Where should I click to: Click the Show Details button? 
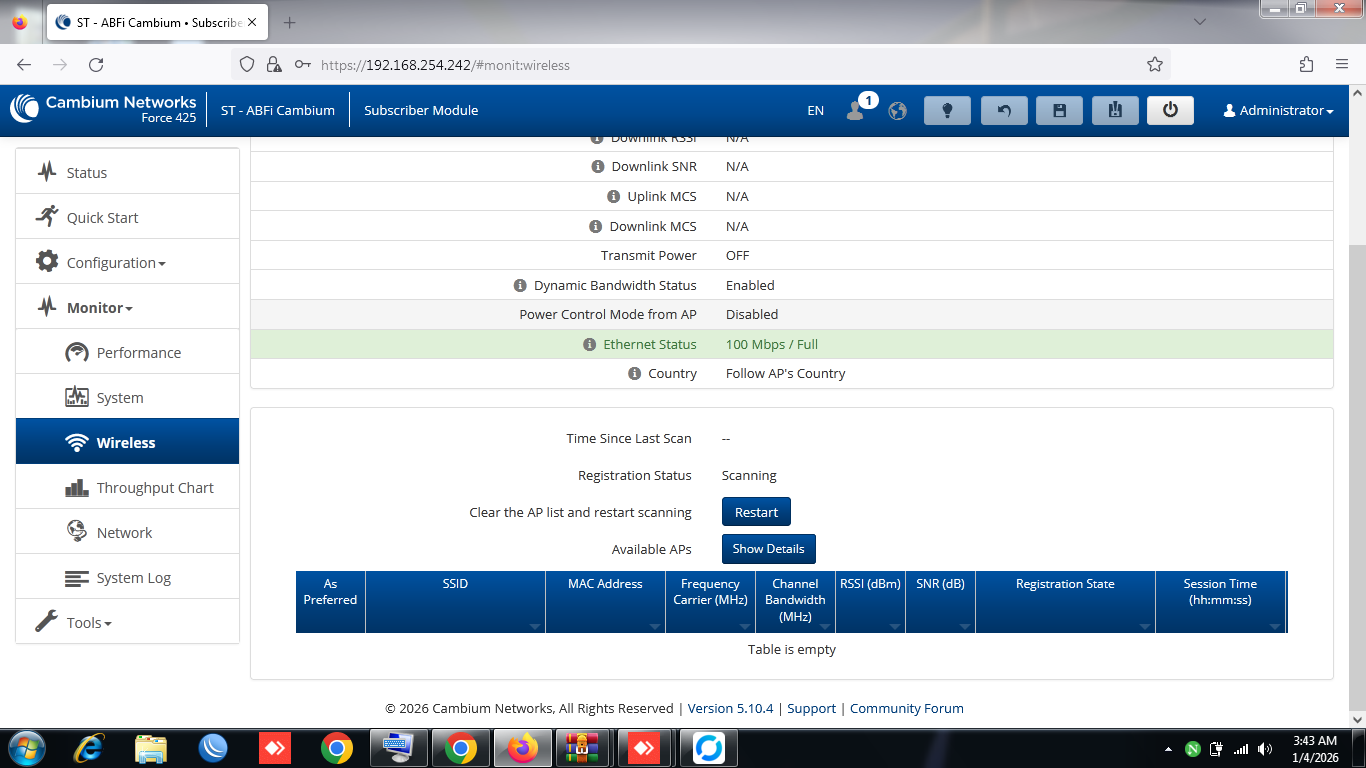pos(768,549)
